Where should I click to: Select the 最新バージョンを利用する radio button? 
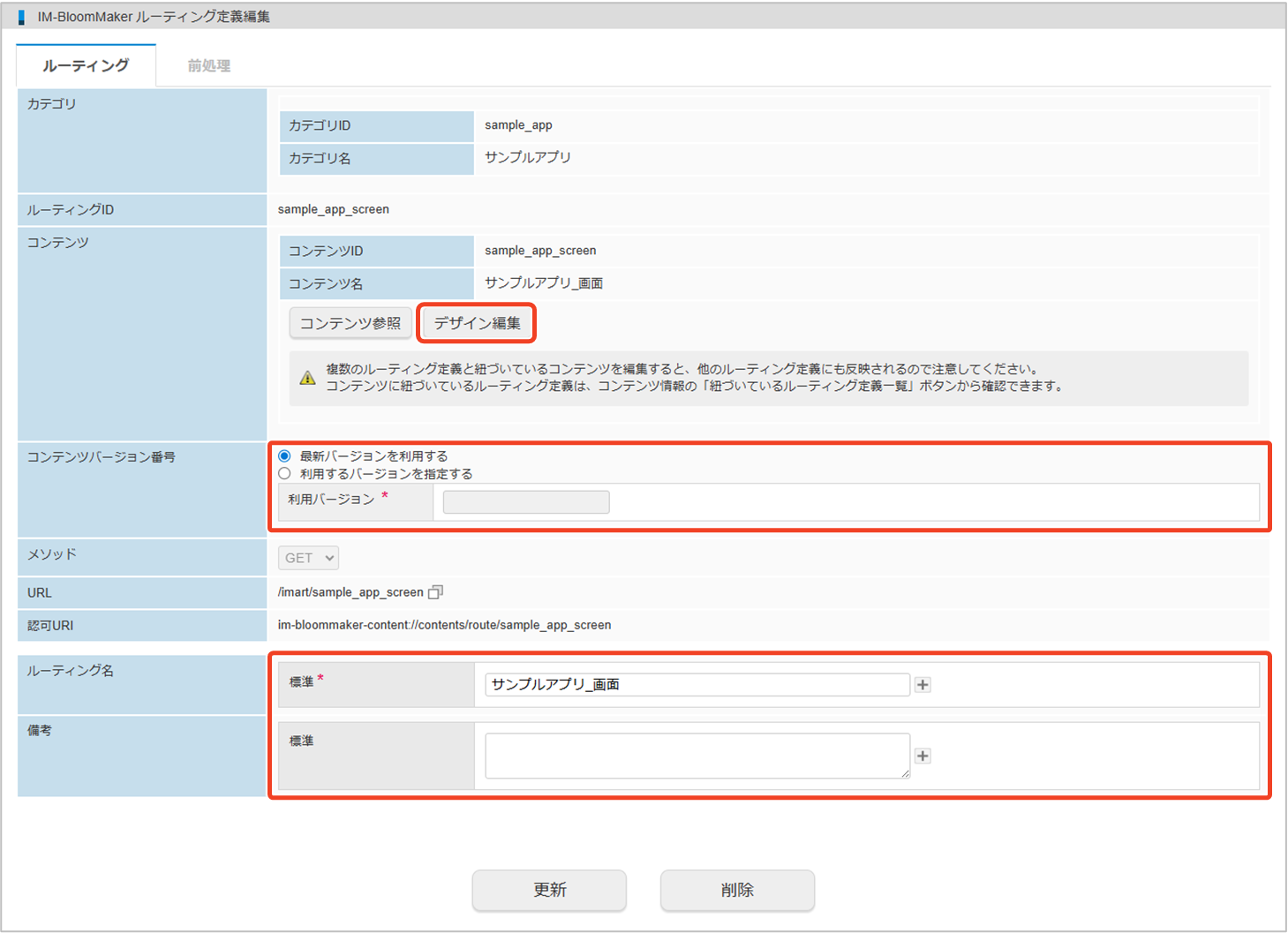point(284,456)
